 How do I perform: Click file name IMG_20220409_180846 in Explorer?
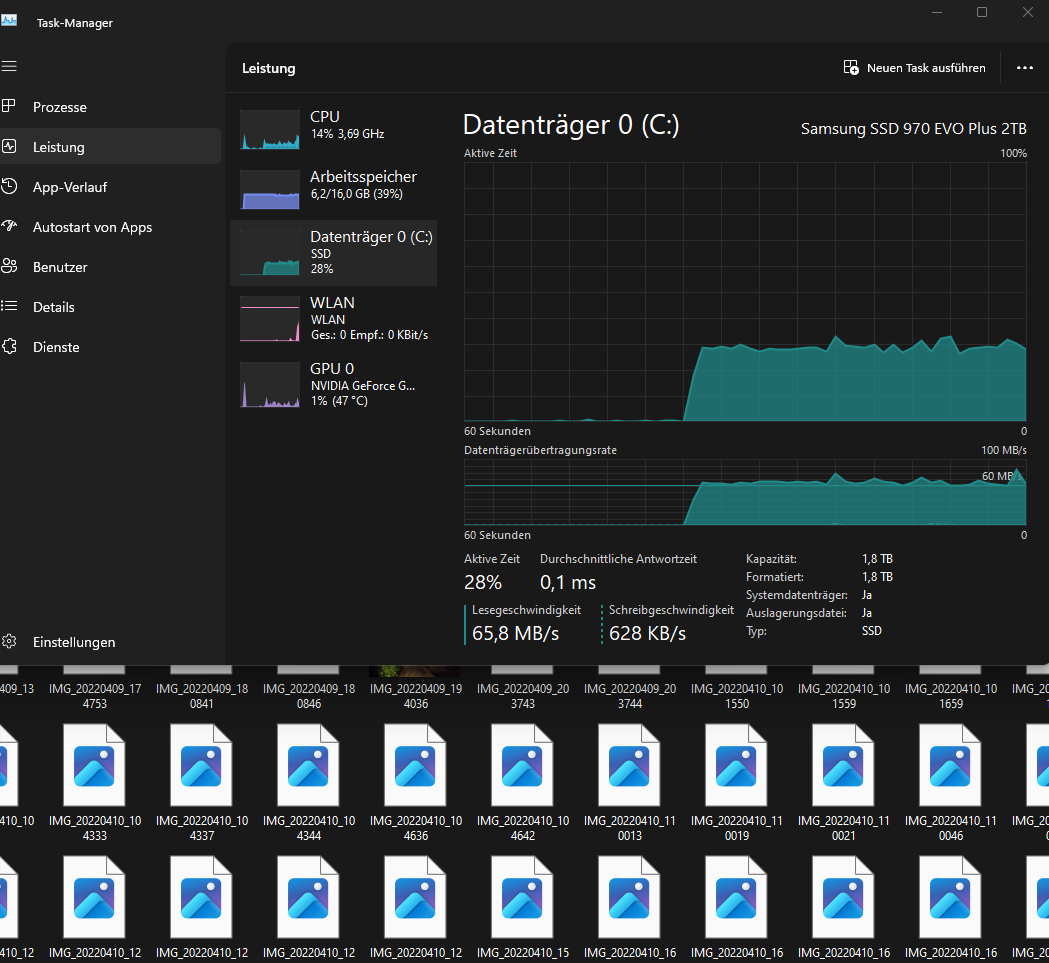(x=309, y=696)
